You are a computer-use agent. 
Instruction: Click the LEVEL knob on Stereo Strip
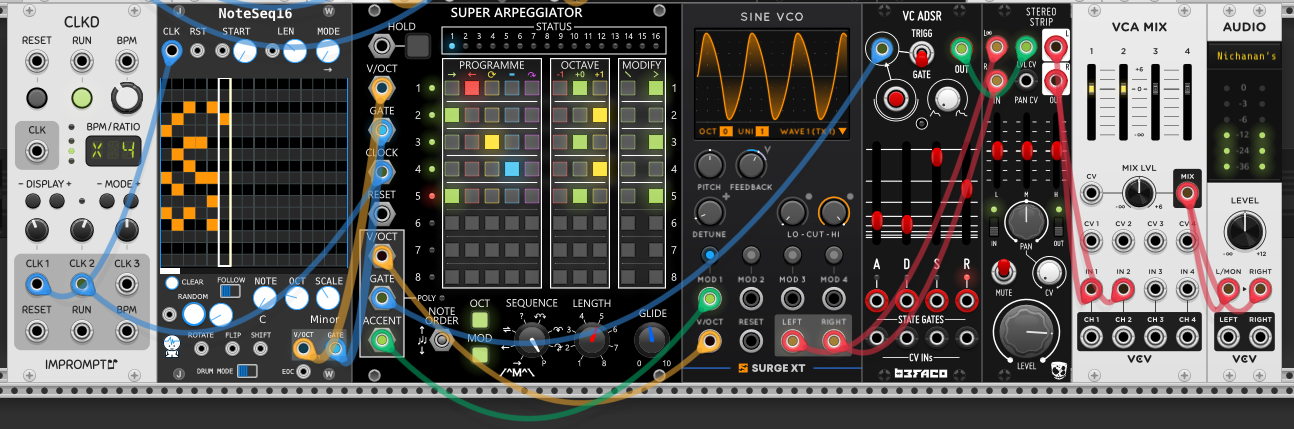(1025, 333)
